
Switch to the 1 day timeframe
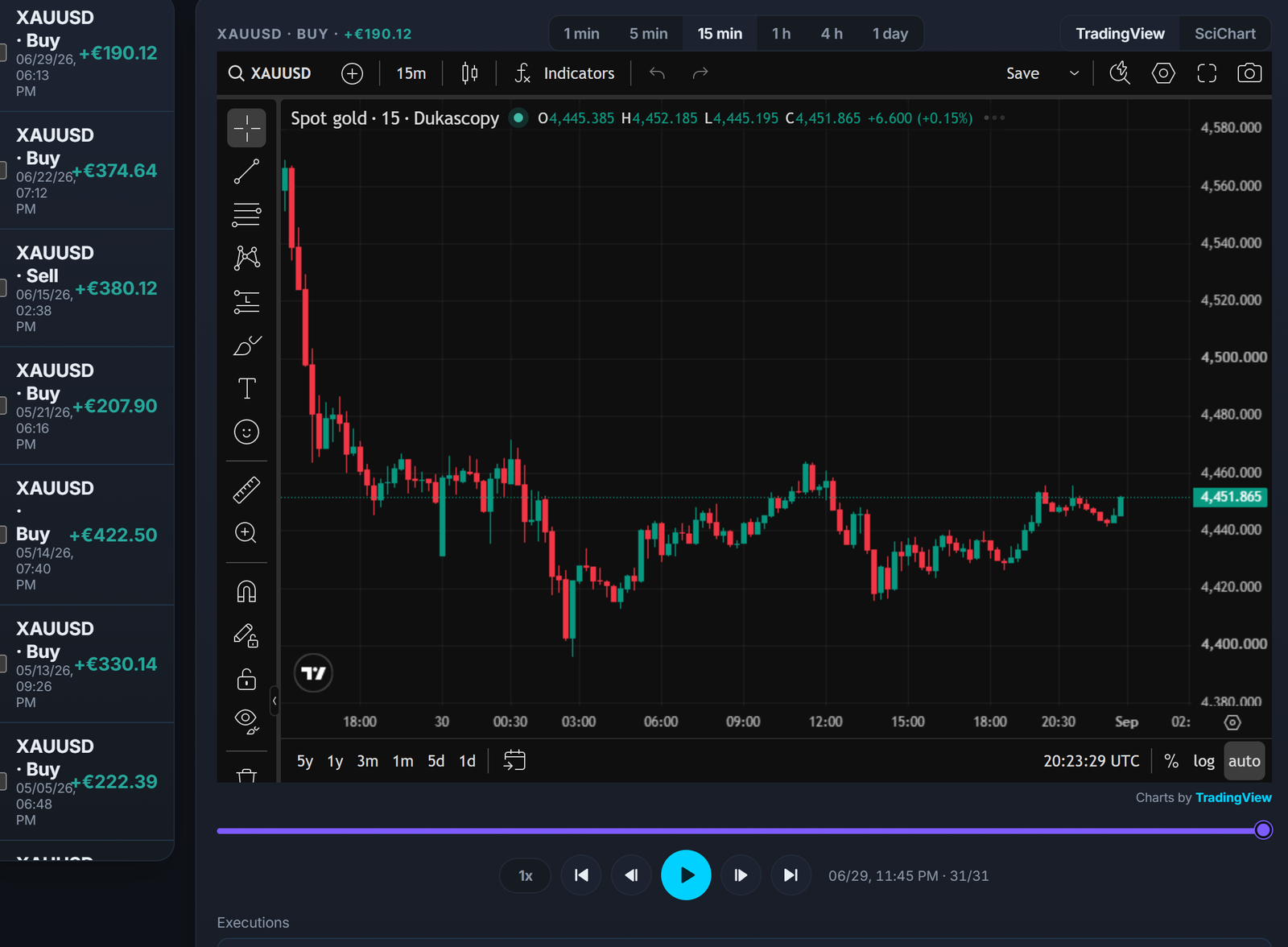click(x=890, y=34)
